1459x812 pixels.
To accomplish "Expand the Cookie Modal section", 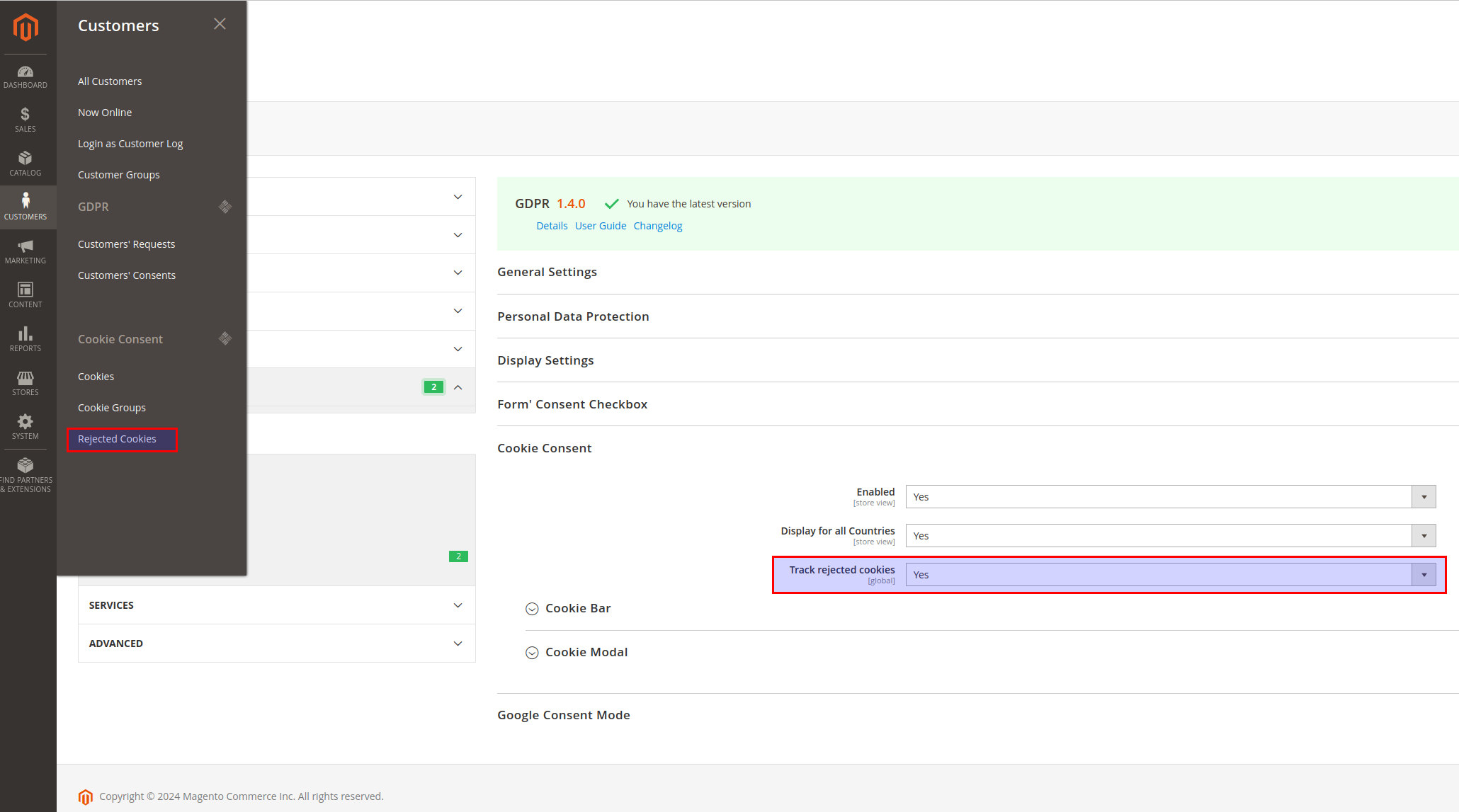I will [586, 652].
